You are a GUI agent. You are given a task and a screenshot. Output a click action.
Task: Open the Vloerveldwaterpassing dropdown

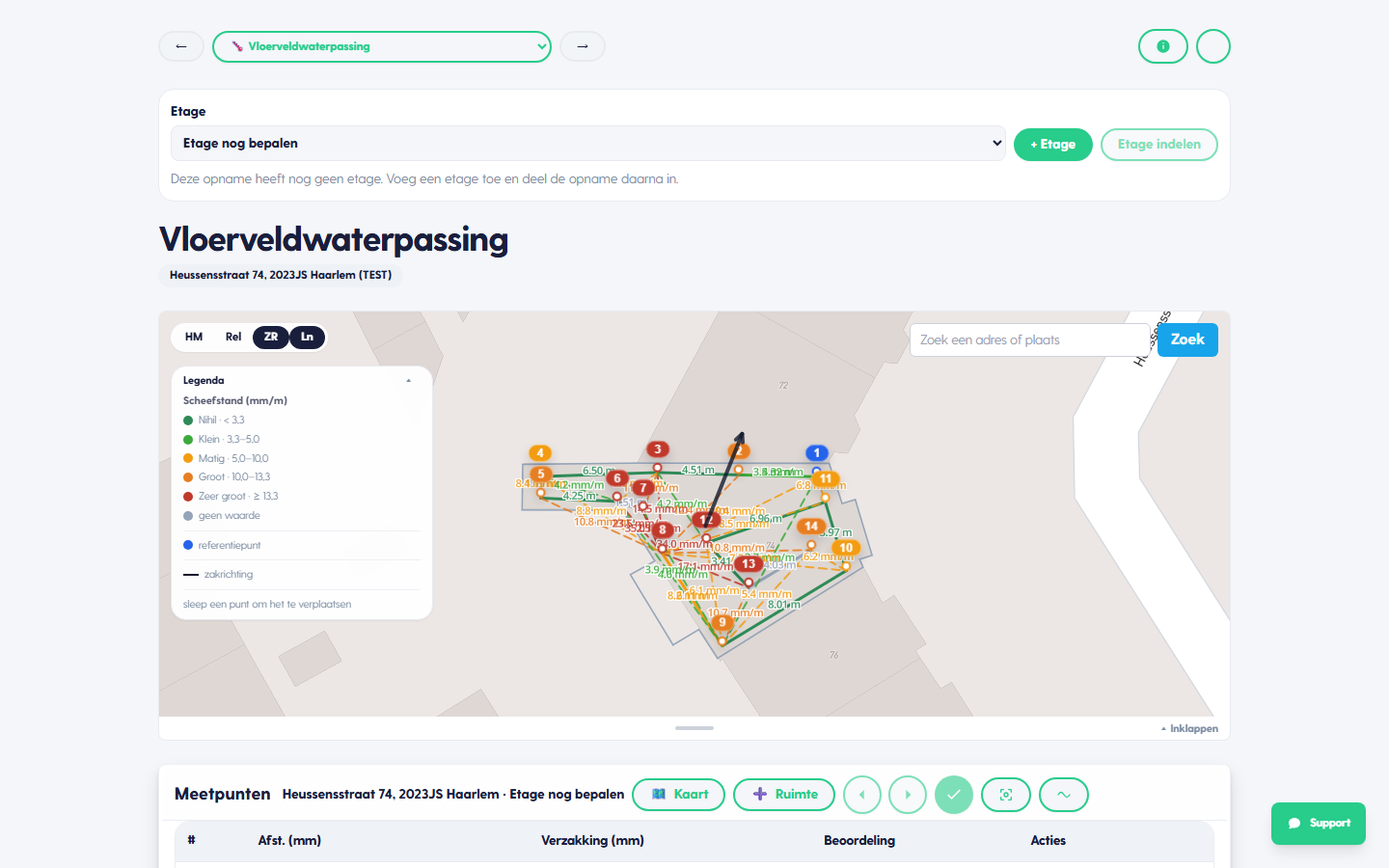pos(382,46)
